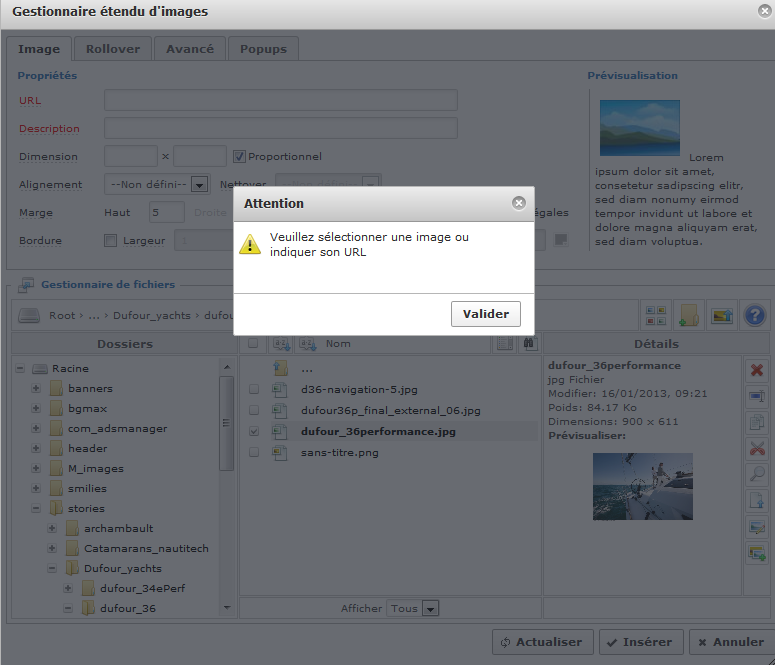Screen dimensions: 775x665
Task: Click the scissors cut icon
Action: pyautogui.click(x=757, y=448)
